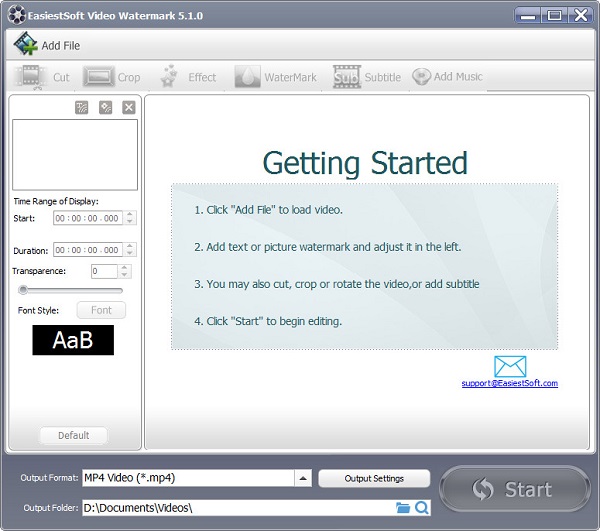Browse for output folder icon
This screenshot has width=600, height=531.
[x=403, y=508]
